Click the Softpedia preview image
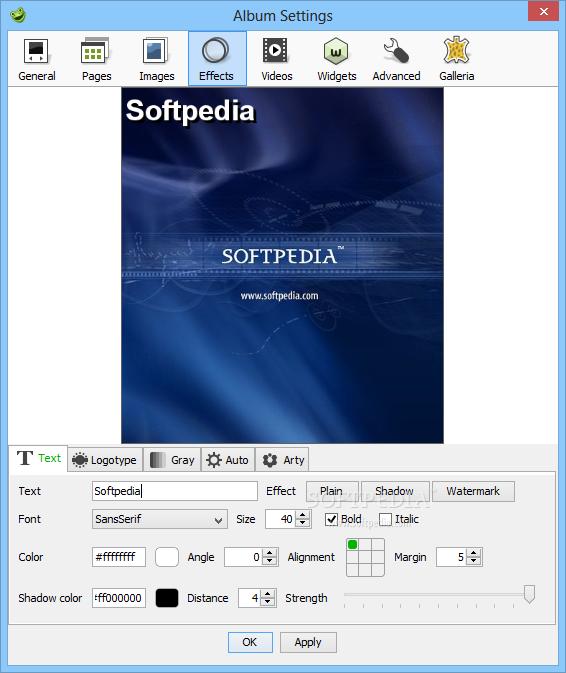This screenshot has width=566, height=673. [282, 265]
